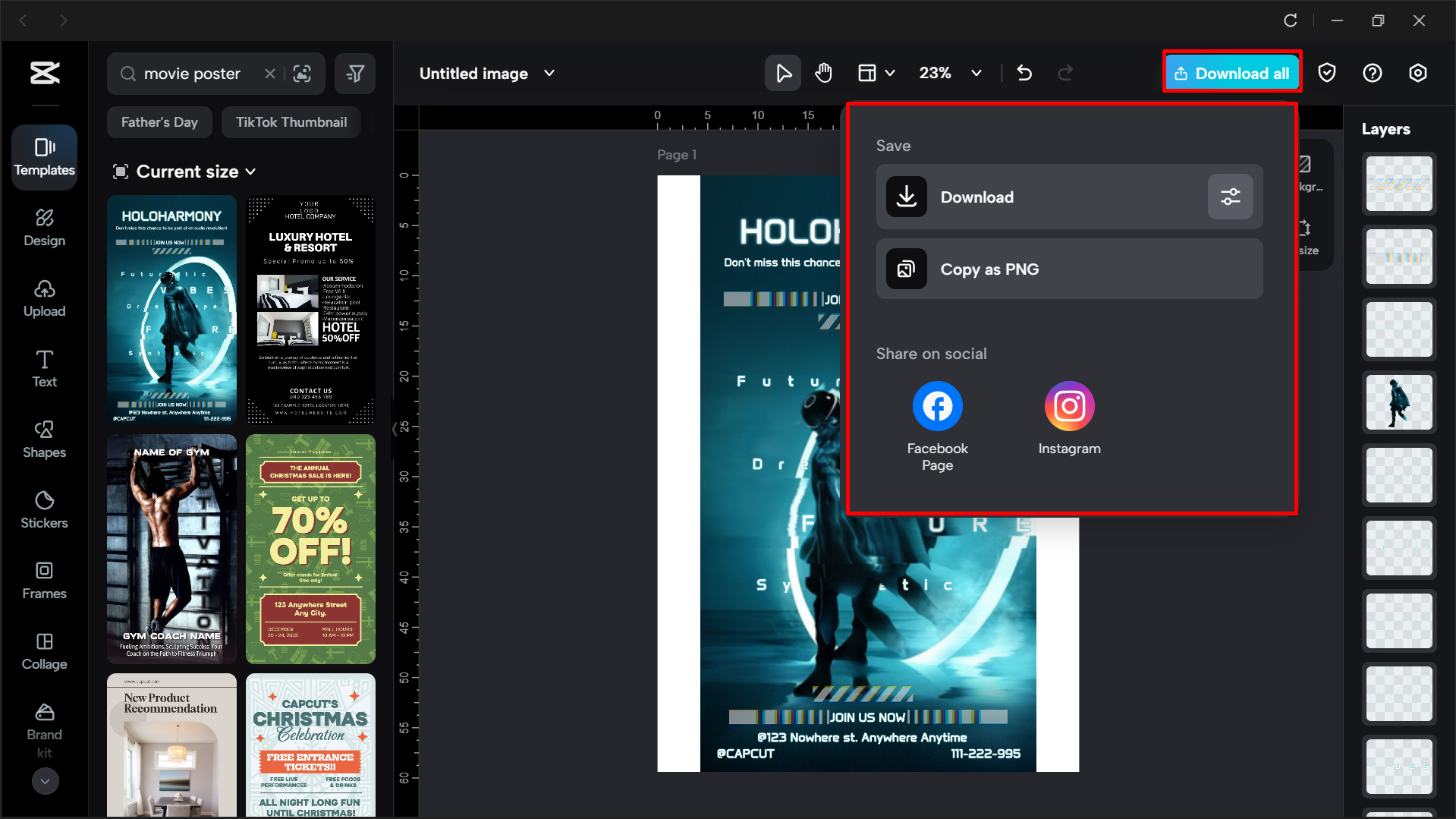Select the Text tool in sidebar
Image resolution: width=1456 pixels, height=819 pixels.
(44, 368)
